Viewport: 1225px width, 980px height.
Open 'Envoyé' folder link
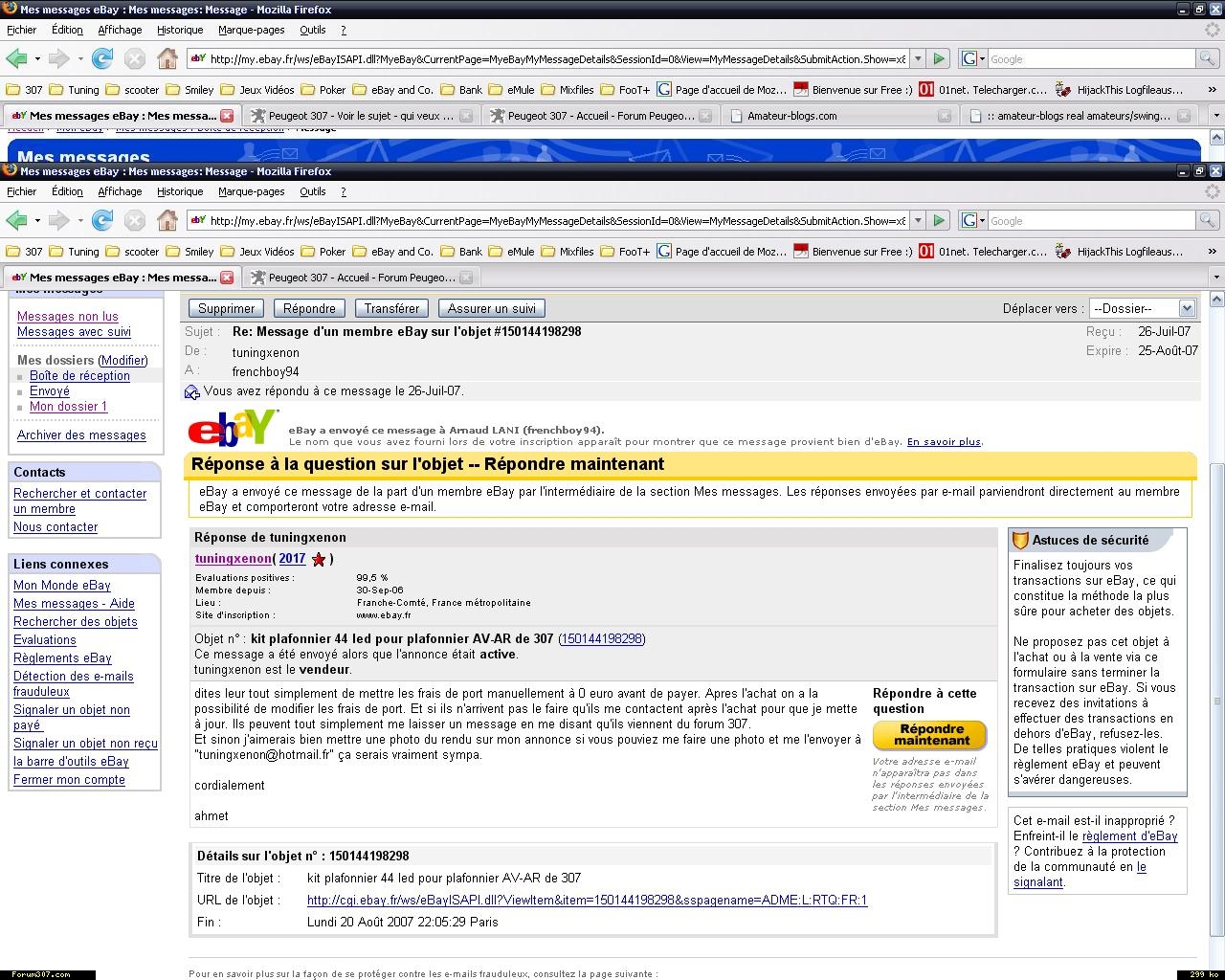(50, 390)
